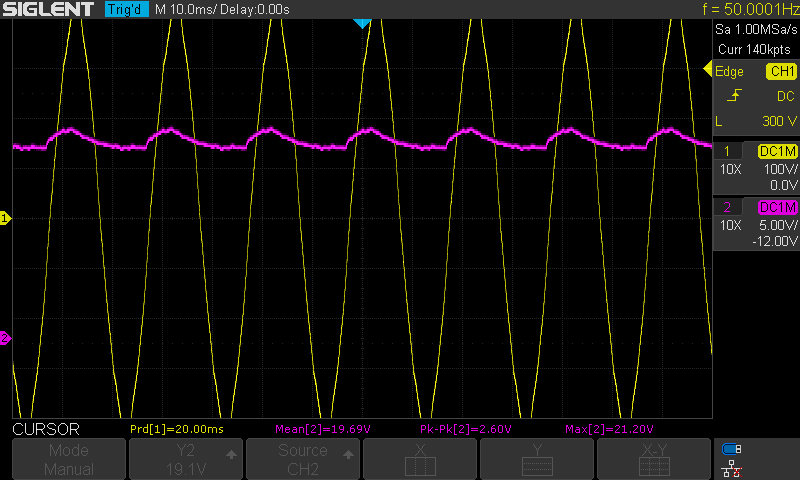The image size is (800, 480).
Task: Click the Trig'd status indicator
Action: 126,9
